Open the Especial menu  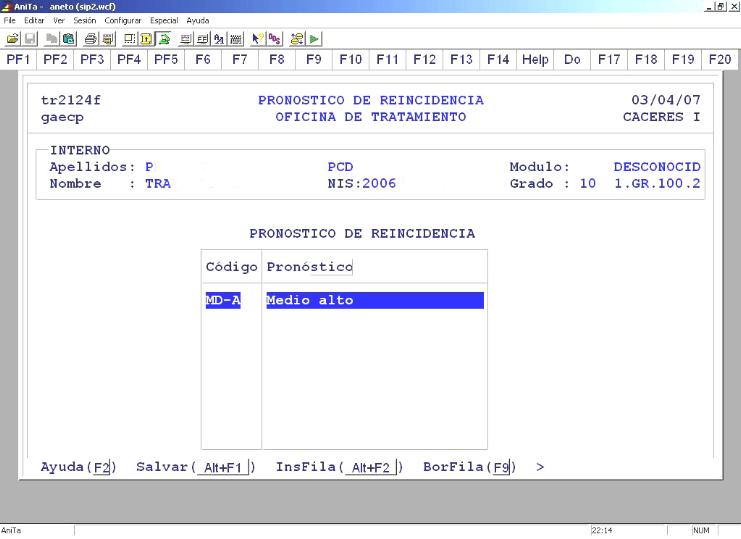pyautogui.click(x=164, y=20)
